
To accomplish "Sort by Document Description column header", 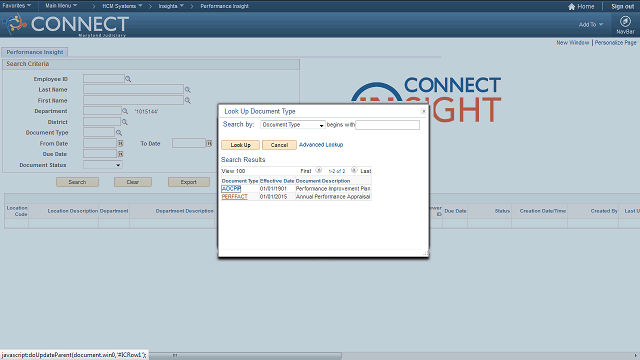I will point(323,181).
